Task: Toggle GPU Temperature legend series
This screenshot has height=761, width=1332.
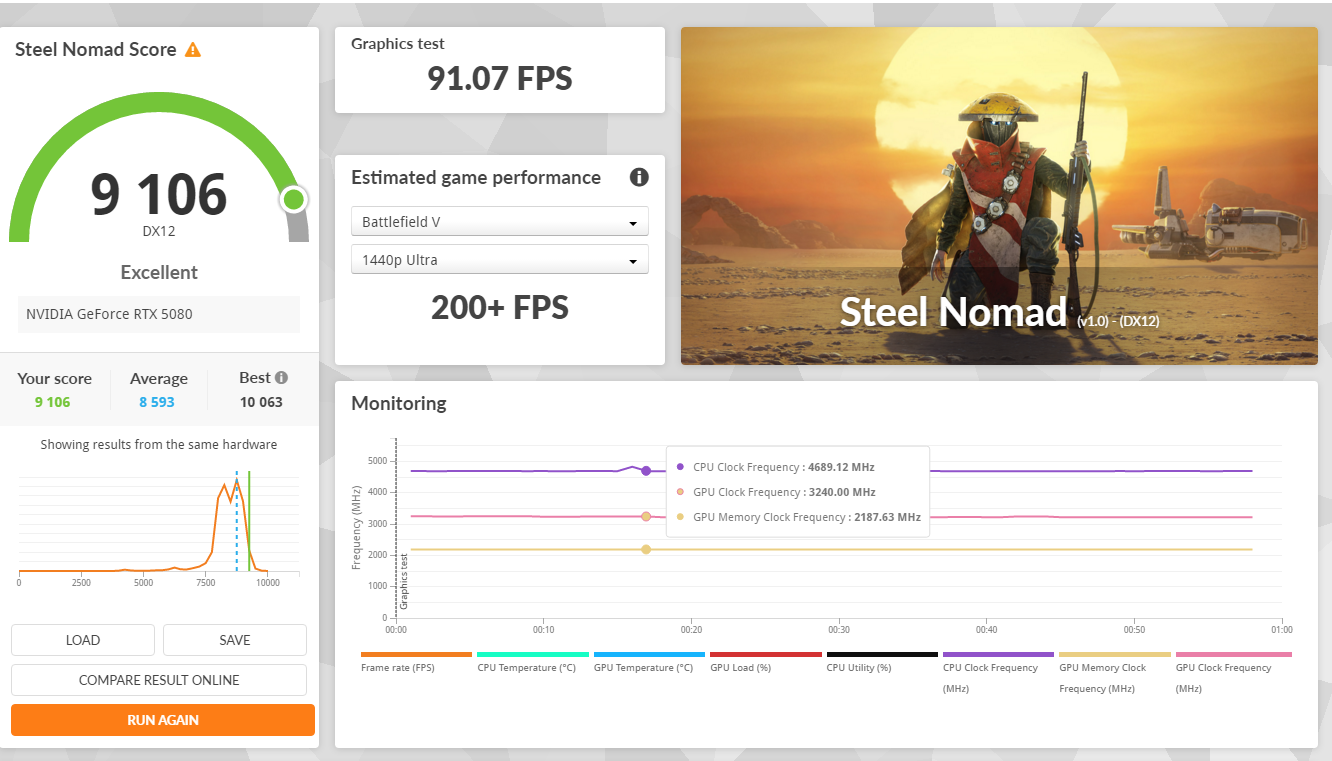Action: point(649,662)
